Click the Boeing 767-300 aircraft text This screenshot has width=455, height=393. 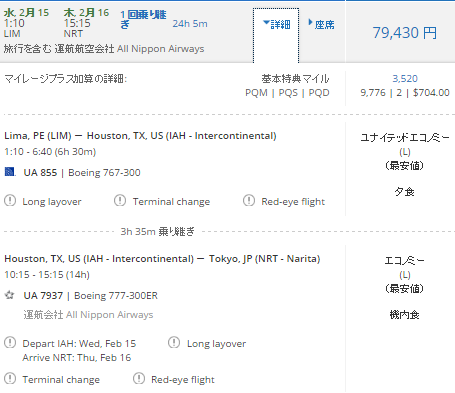click(x=104, y=173)
